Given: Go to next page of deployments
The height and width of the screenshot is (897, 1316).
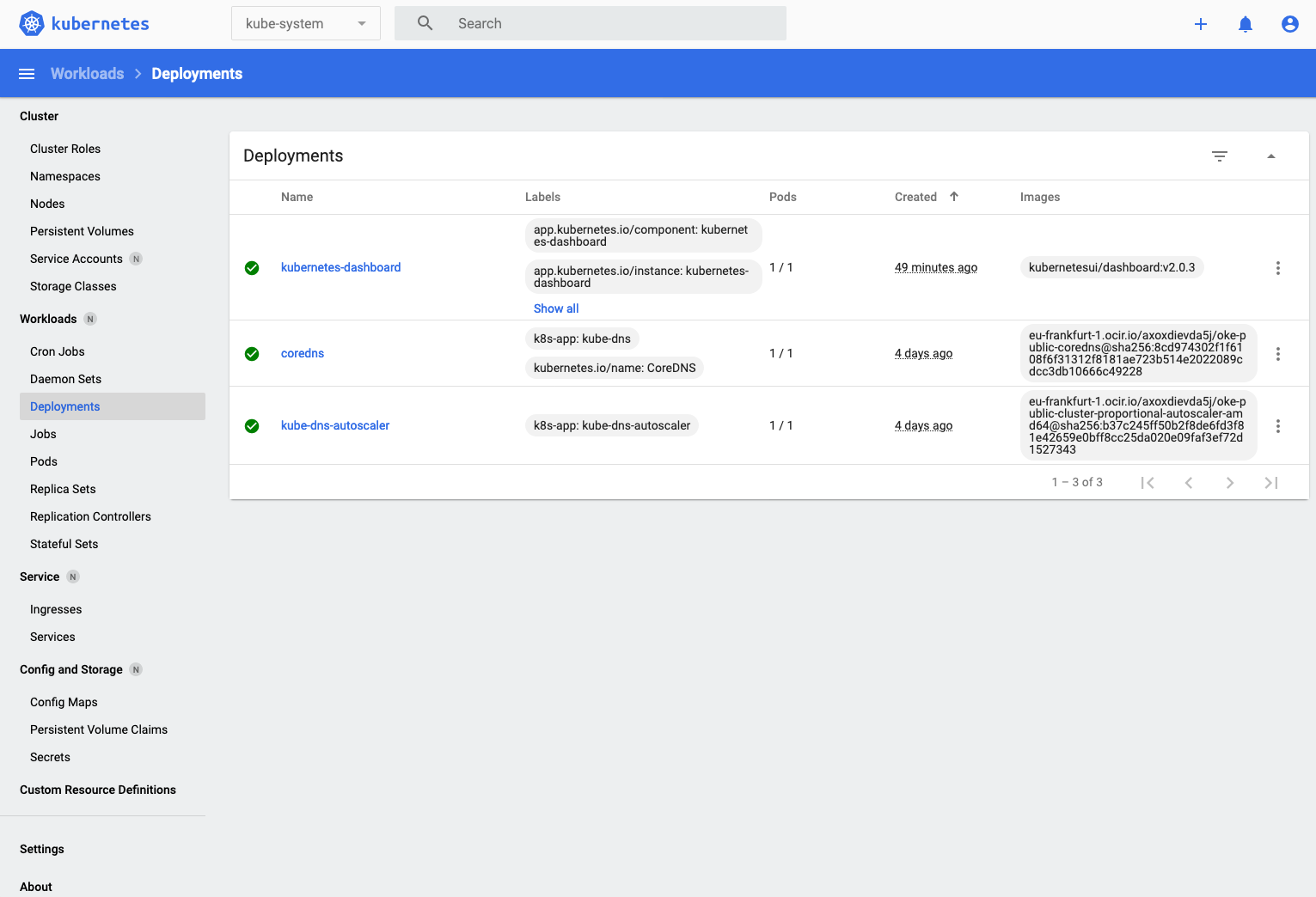Looking at the screenshot, I should coord(1230,483).
